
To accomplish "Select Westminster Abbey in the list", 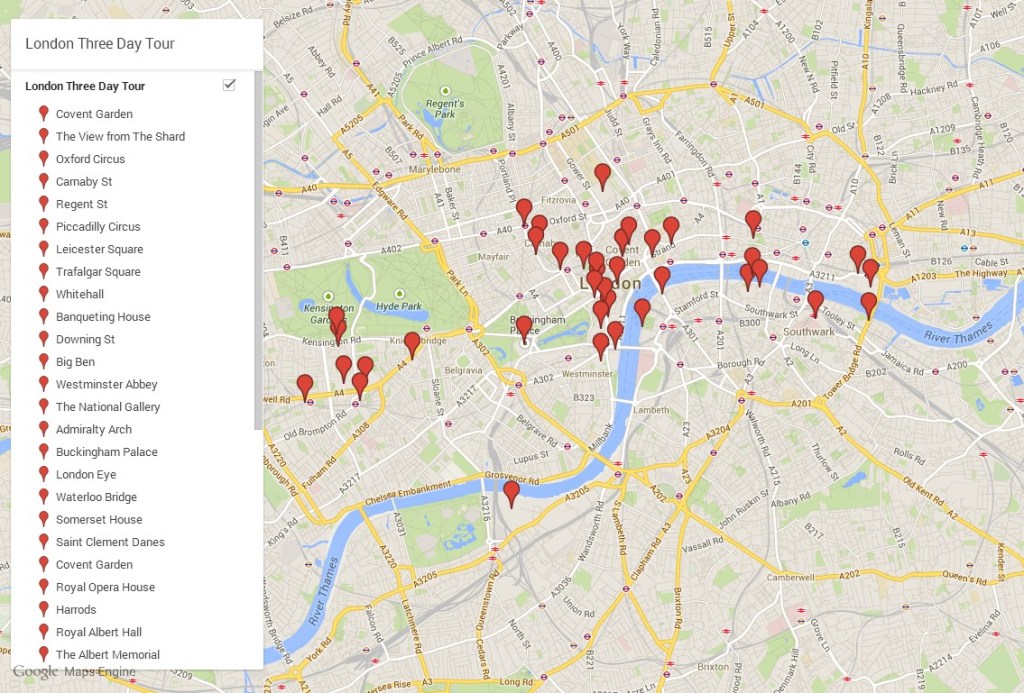I will (x=106, y=384).
